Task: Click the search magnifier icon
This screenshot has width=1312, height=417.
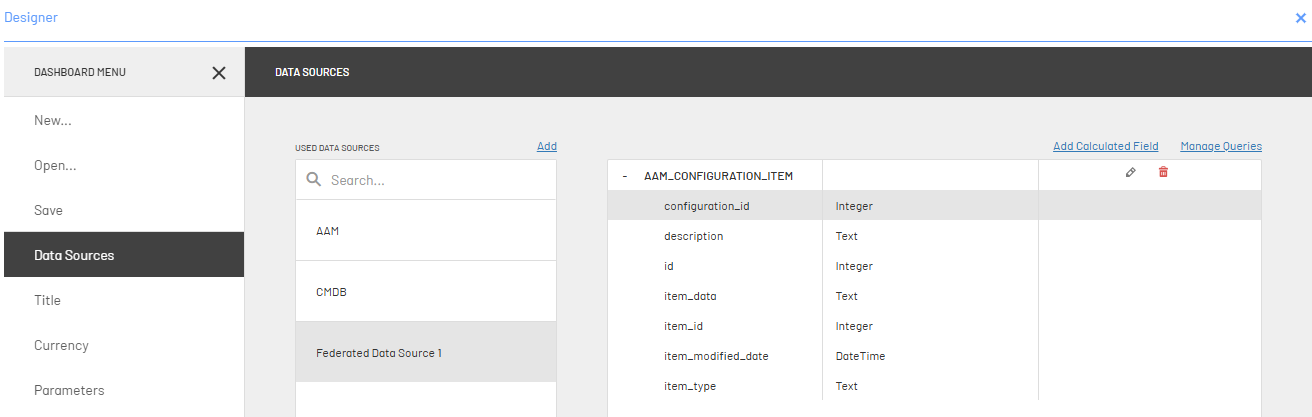Action: 314,180
